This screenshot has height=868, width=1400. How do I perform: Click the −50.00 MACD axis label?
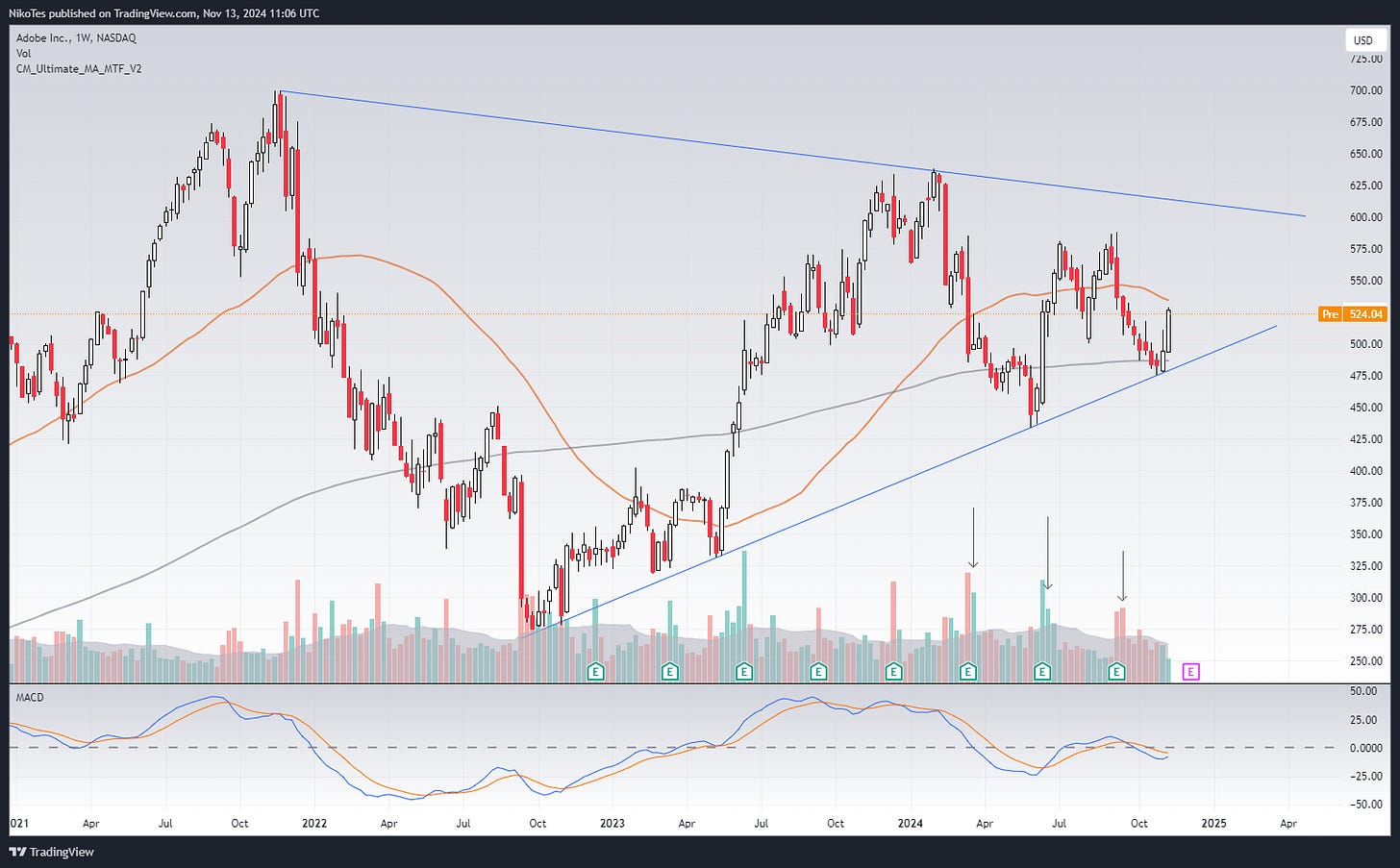click(1365, 805)
